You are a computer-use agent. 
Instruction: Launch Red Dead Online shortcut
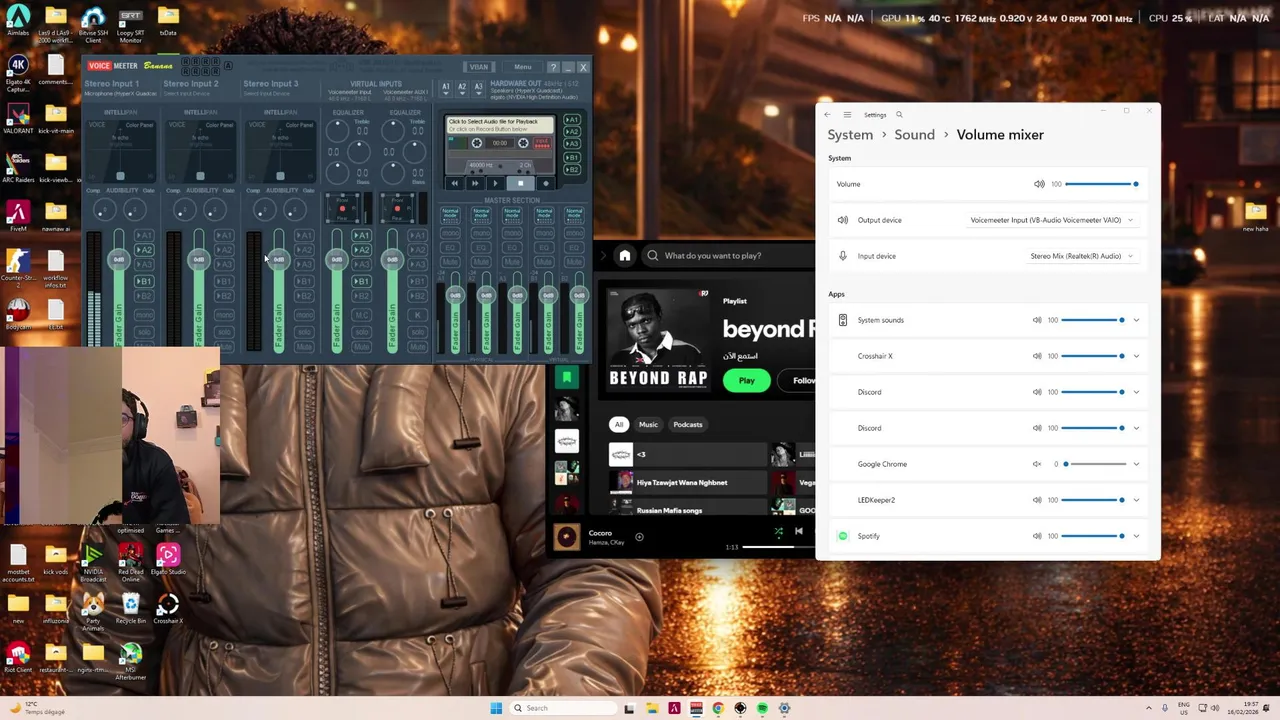coord(130,563)
